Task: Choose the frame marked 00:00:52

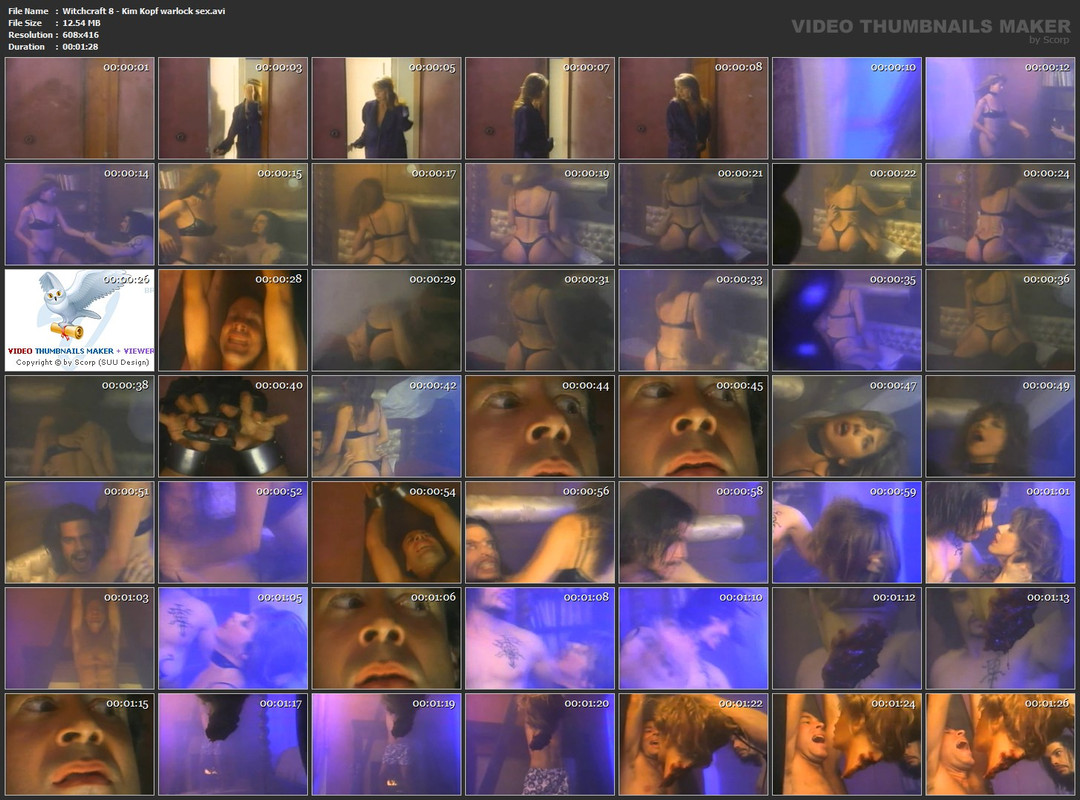Action: pyautogui.click(x=233, y=533)
